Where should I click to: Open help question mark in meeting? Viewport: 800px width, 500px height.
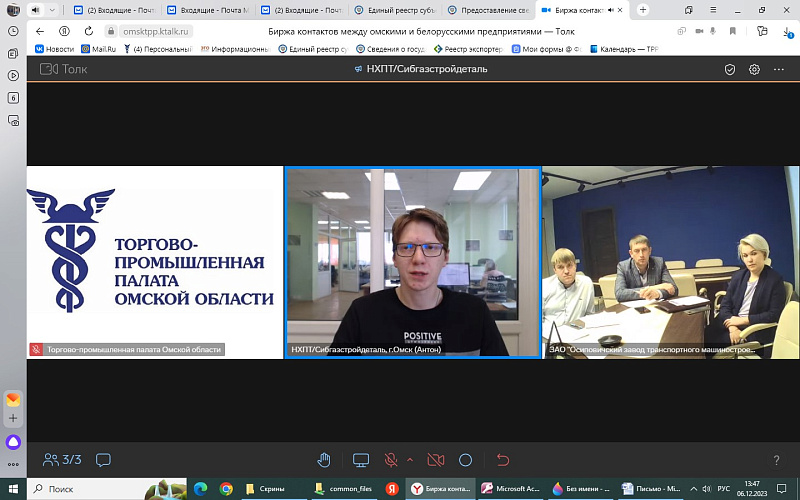pos(776,460)
